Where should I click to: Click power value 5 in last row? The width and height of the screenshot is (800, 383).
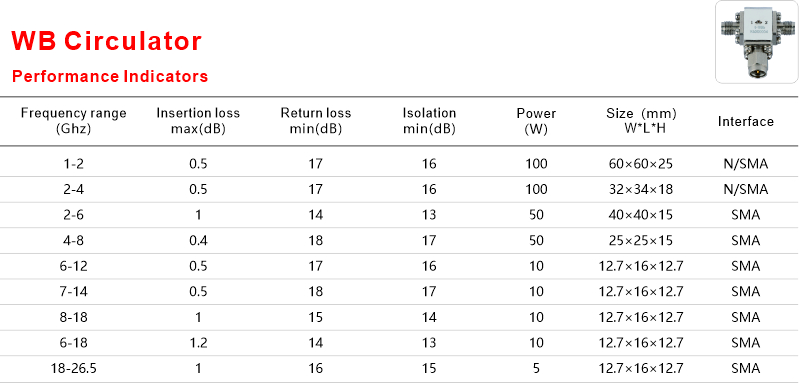(x=536, y=368)
